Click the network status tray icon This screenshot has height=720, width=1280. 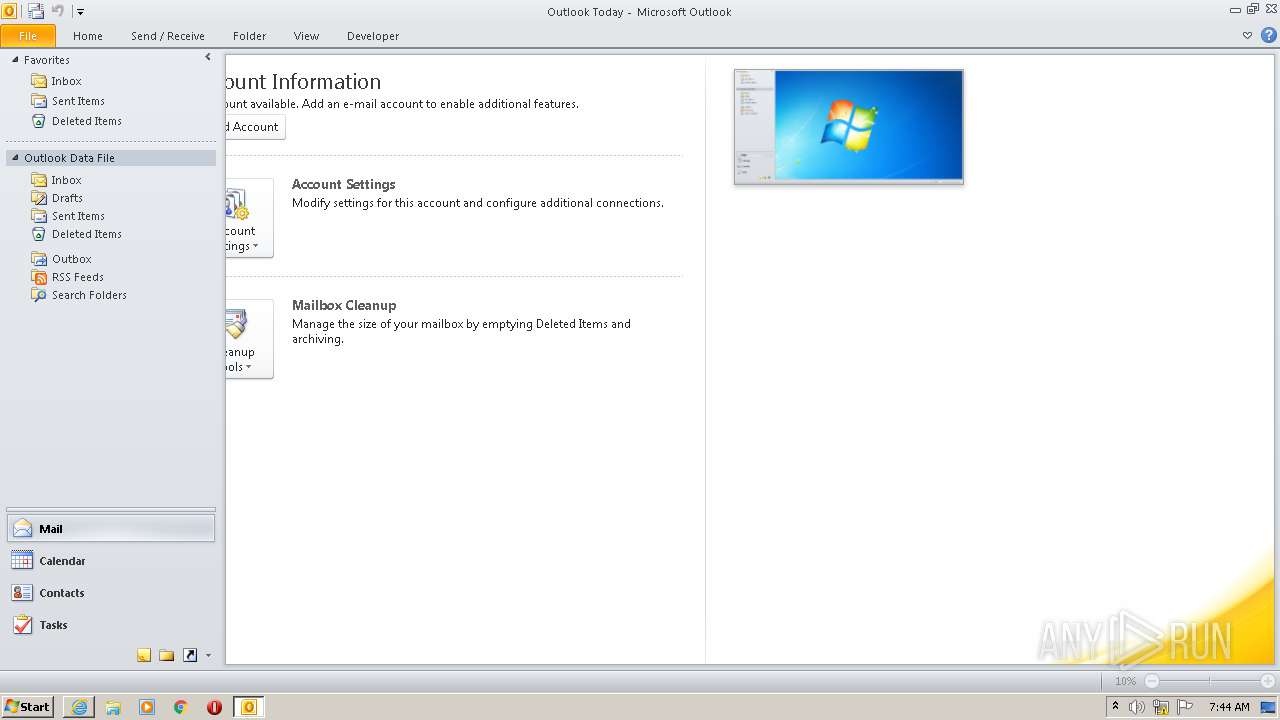pyautogui.click(x=1161, y=707)
